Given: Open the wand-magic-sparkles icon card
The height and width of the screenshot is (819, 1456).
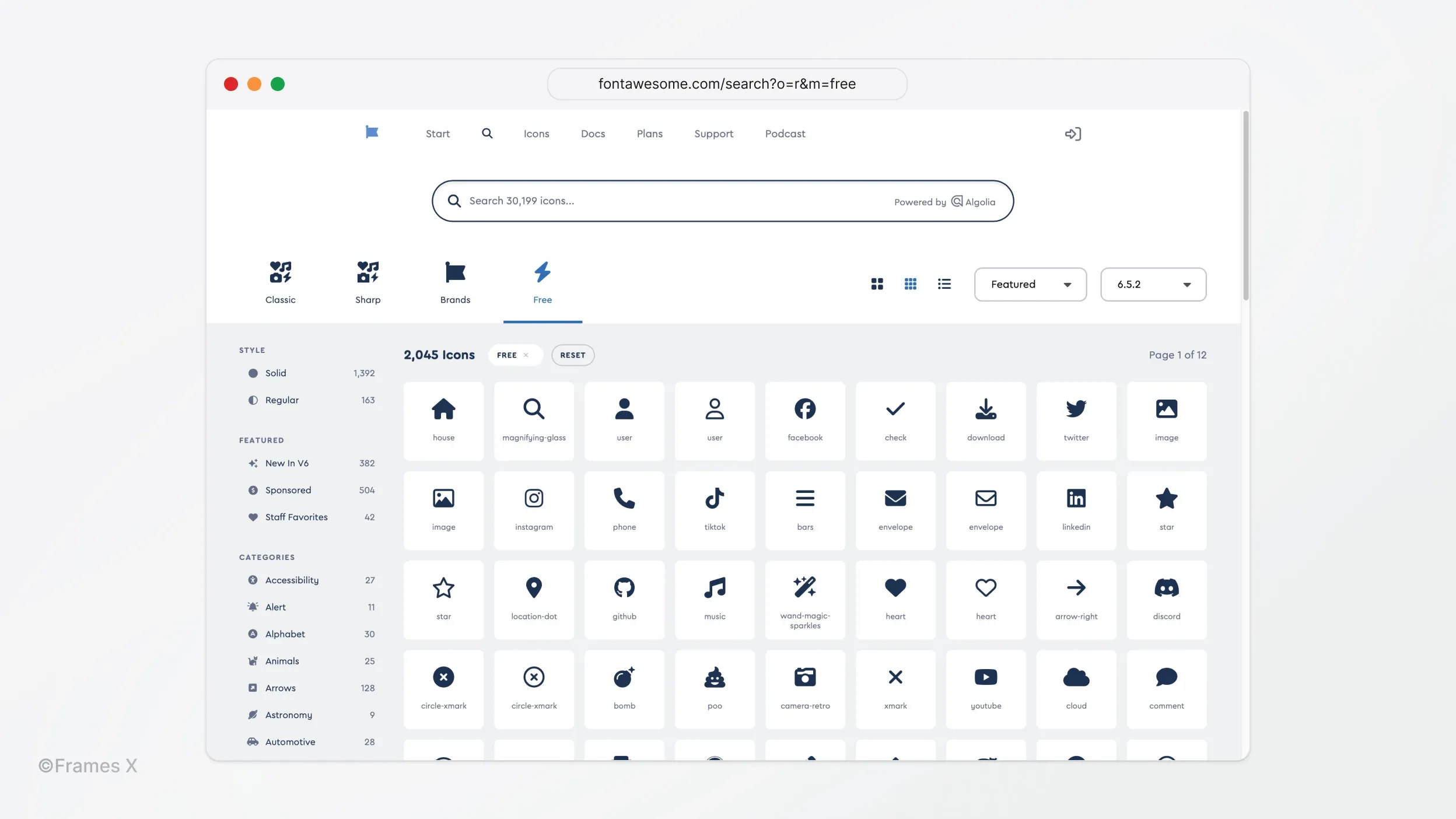Looking at the screenshot, I should point(805,600).
